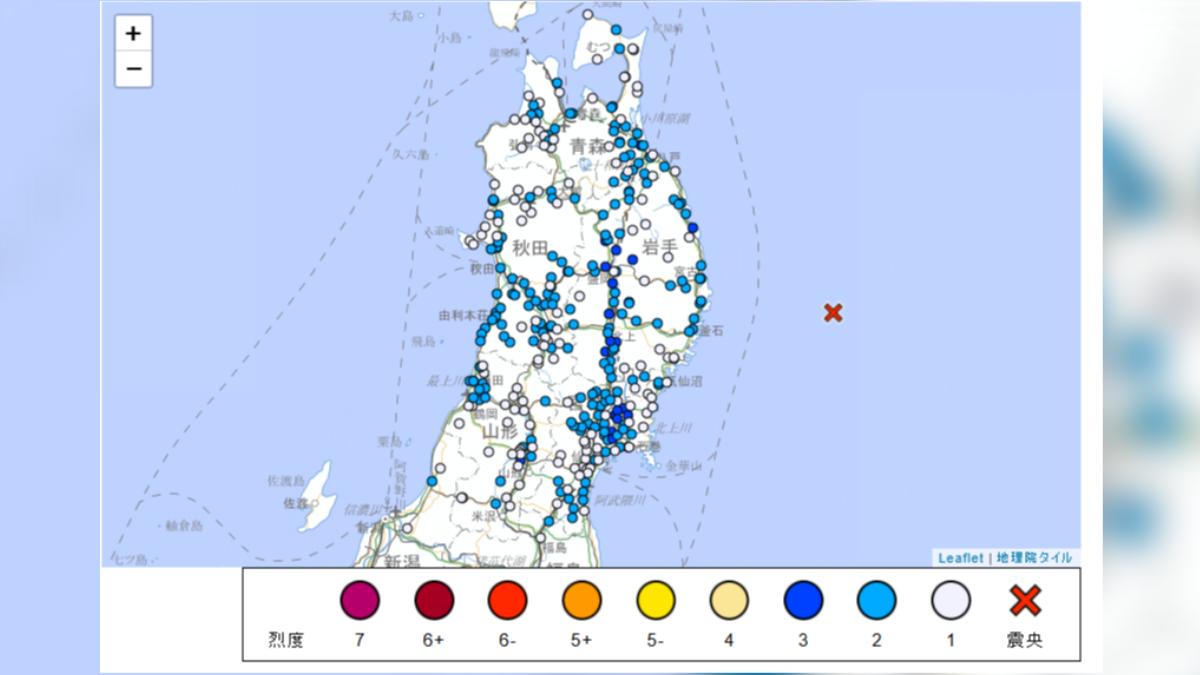
Task: Click the white intensity 1 legend circle
Action: click(951, 600)
